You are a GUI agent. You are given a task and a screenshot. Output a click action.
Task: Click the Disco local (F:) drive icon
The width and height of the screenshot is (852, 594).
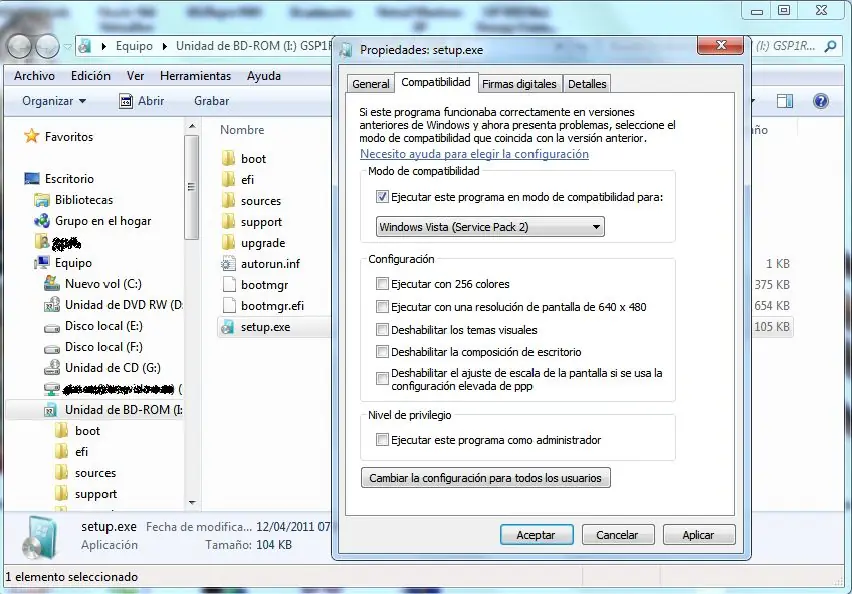coord(52,348)
